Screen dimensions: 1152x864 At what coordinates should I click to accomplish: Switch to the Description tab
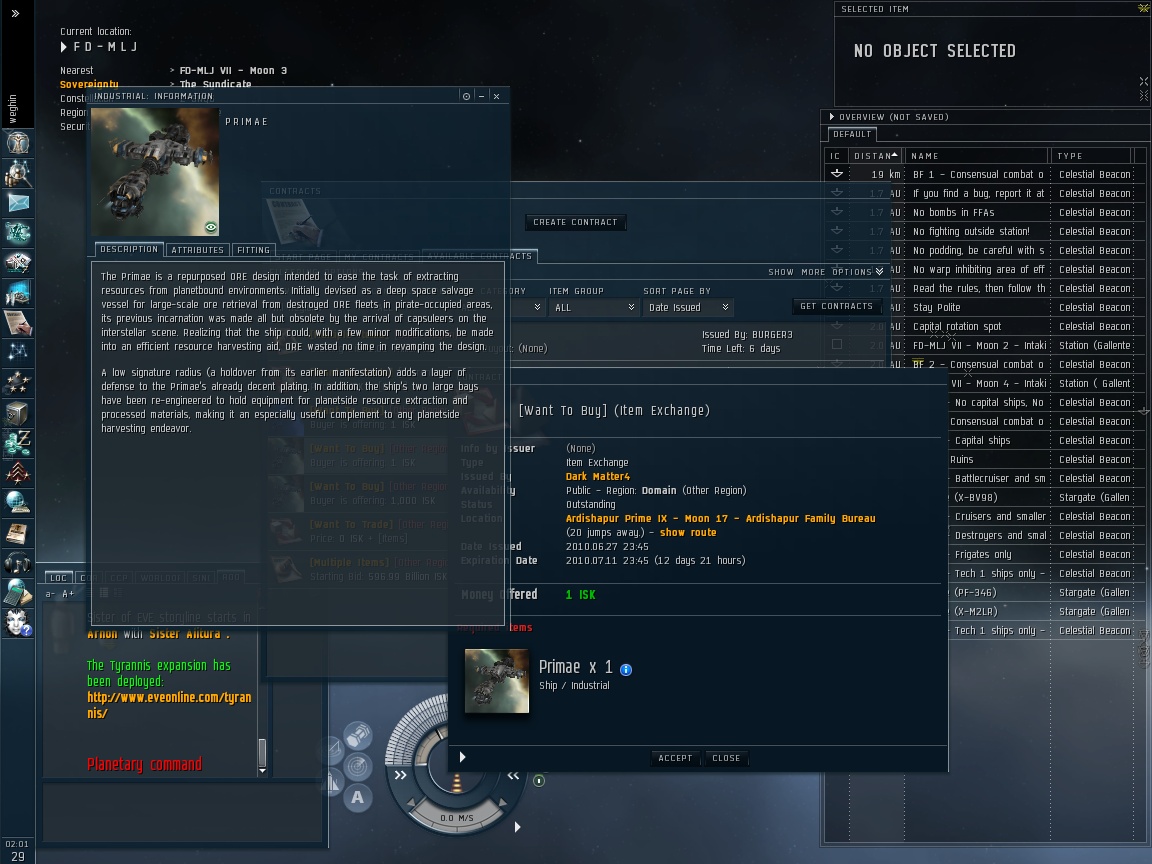[x=129, y=250]
